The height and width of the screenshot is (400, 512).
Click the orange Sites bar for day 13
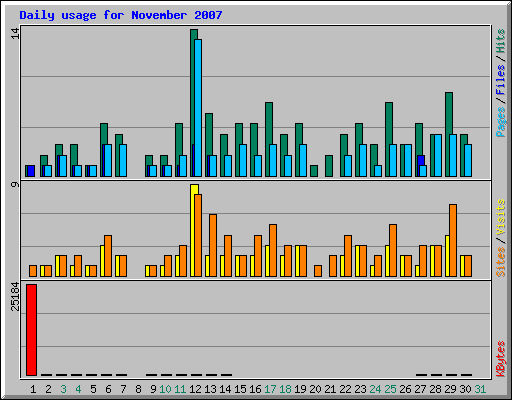tap(213, 245)
